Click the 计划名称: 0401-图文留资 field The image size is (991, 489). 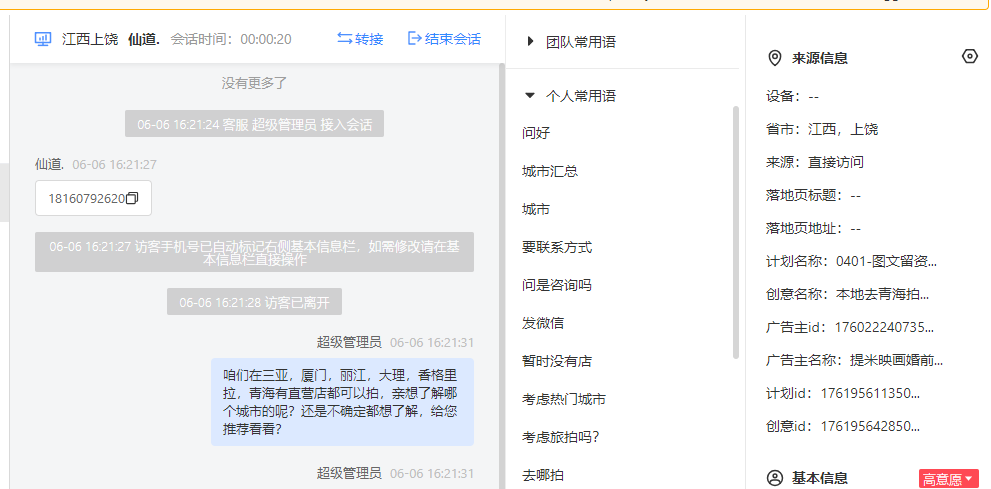[851, 261]
